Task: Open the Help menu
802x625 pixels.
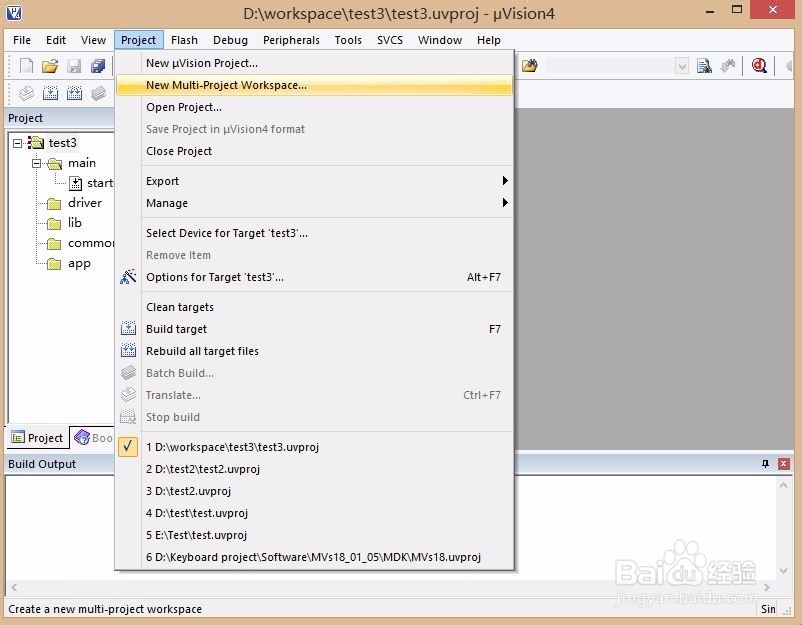Action: pos(488,40)
